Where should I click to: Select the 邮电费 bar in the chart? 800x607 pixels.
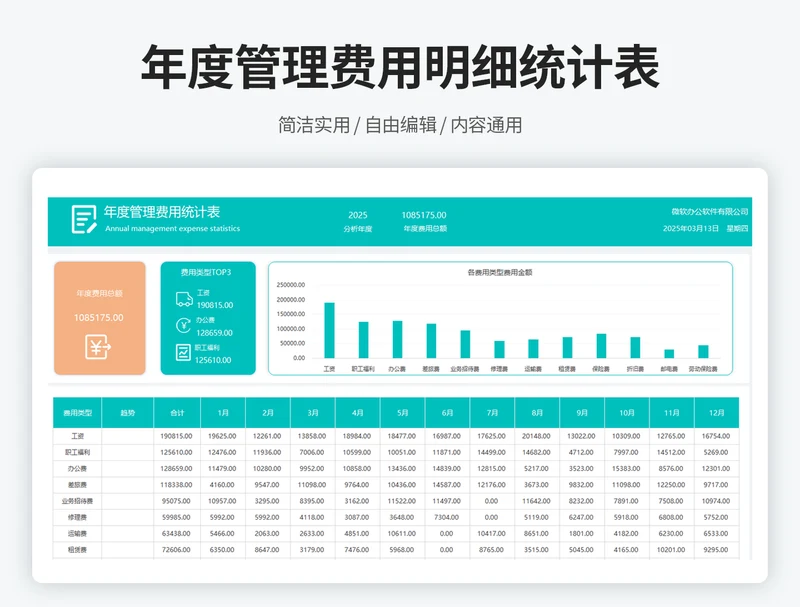point(669,353)
